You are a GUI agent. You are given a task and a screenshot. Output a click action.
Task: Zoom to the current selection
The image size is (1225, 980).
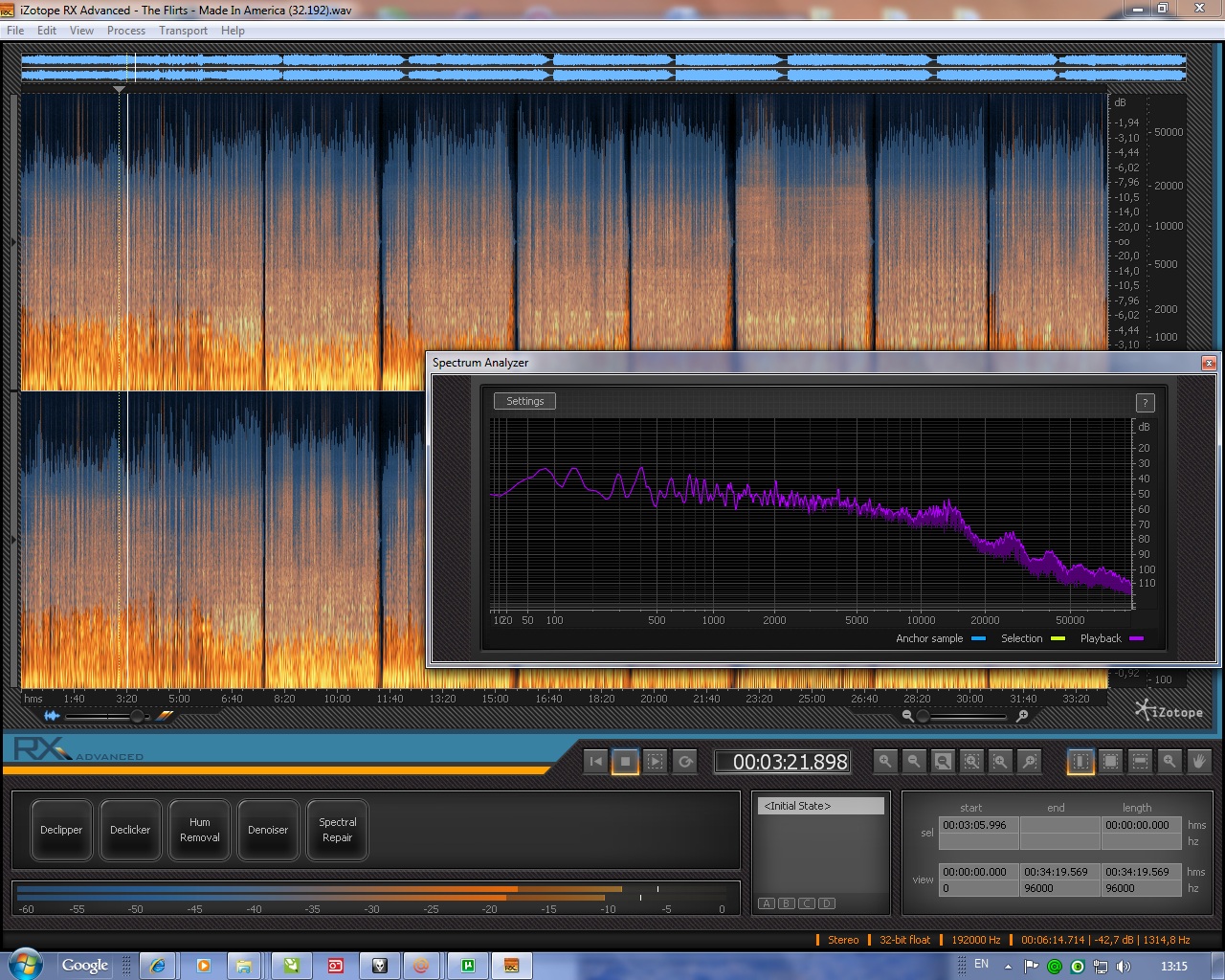point(971,762)
